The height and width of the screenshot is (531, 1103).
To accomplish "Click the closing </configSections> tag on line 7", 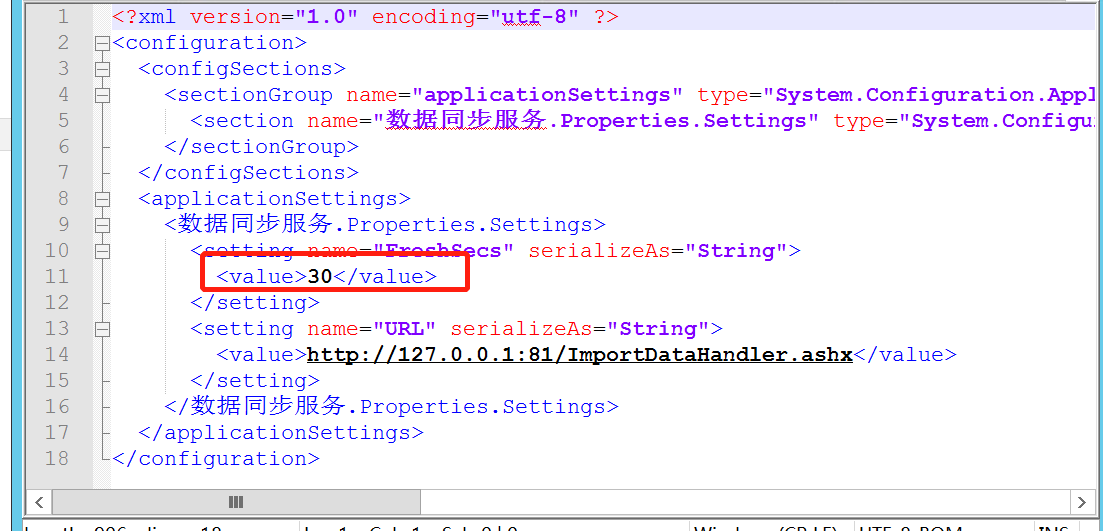I will 249,173.
